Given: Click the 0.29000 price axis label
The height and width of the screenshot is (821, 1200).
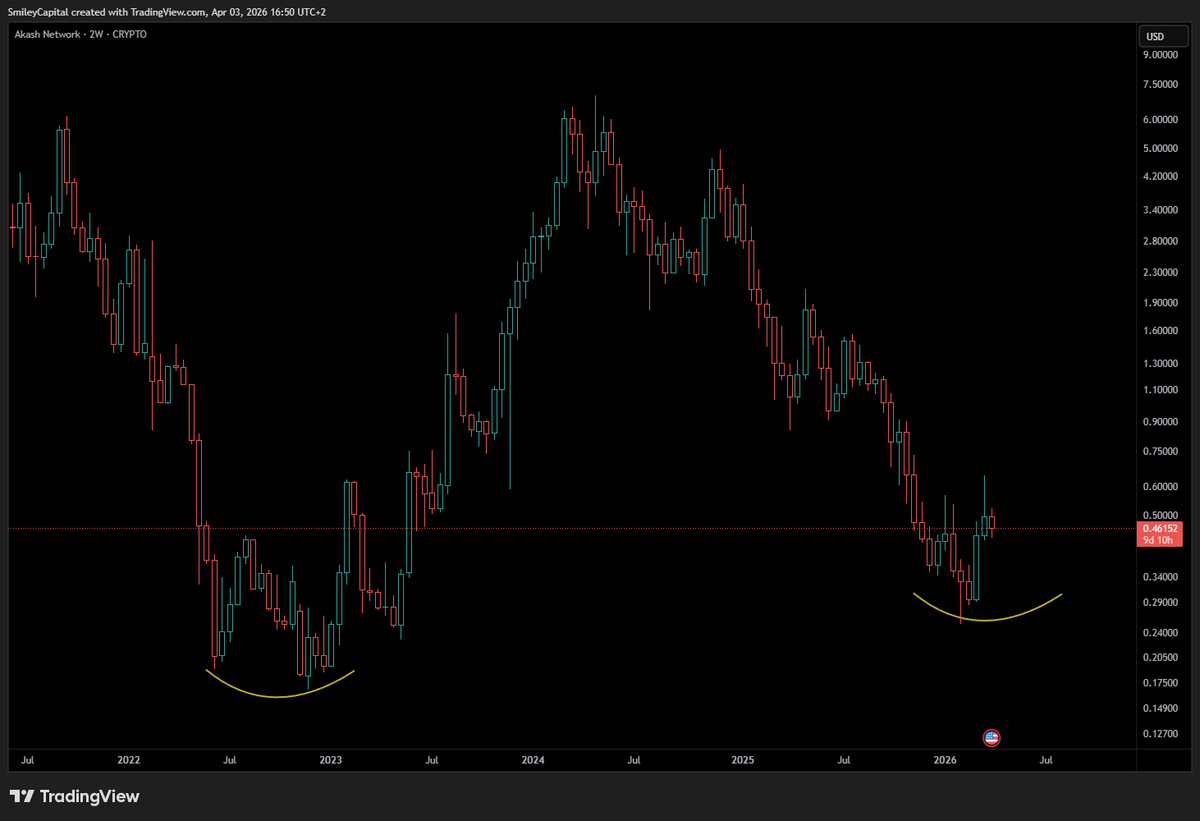Looking at the screenshot, I should (1160, 603).
